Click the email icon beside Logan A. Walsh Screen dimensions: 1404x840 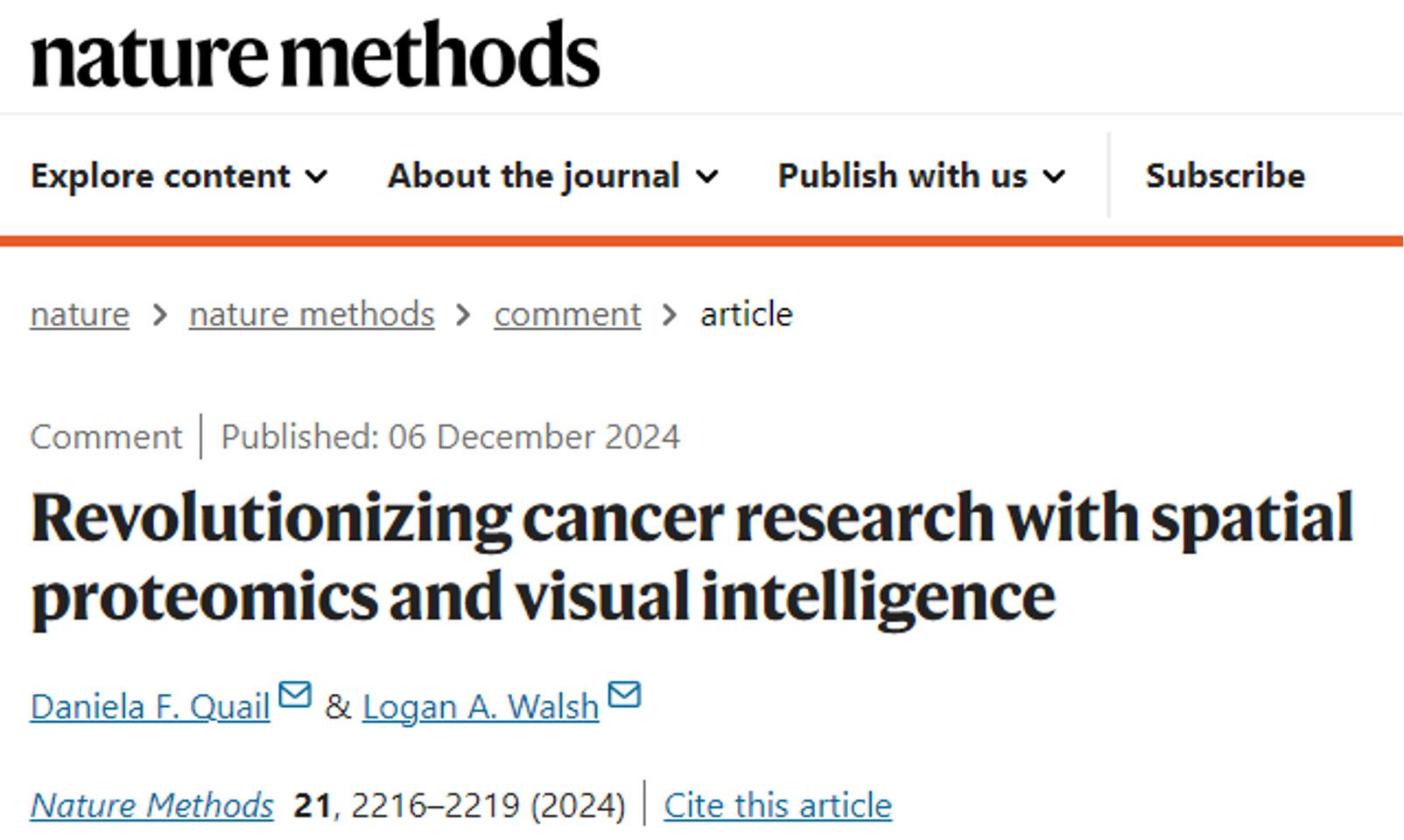coord(624,695)
